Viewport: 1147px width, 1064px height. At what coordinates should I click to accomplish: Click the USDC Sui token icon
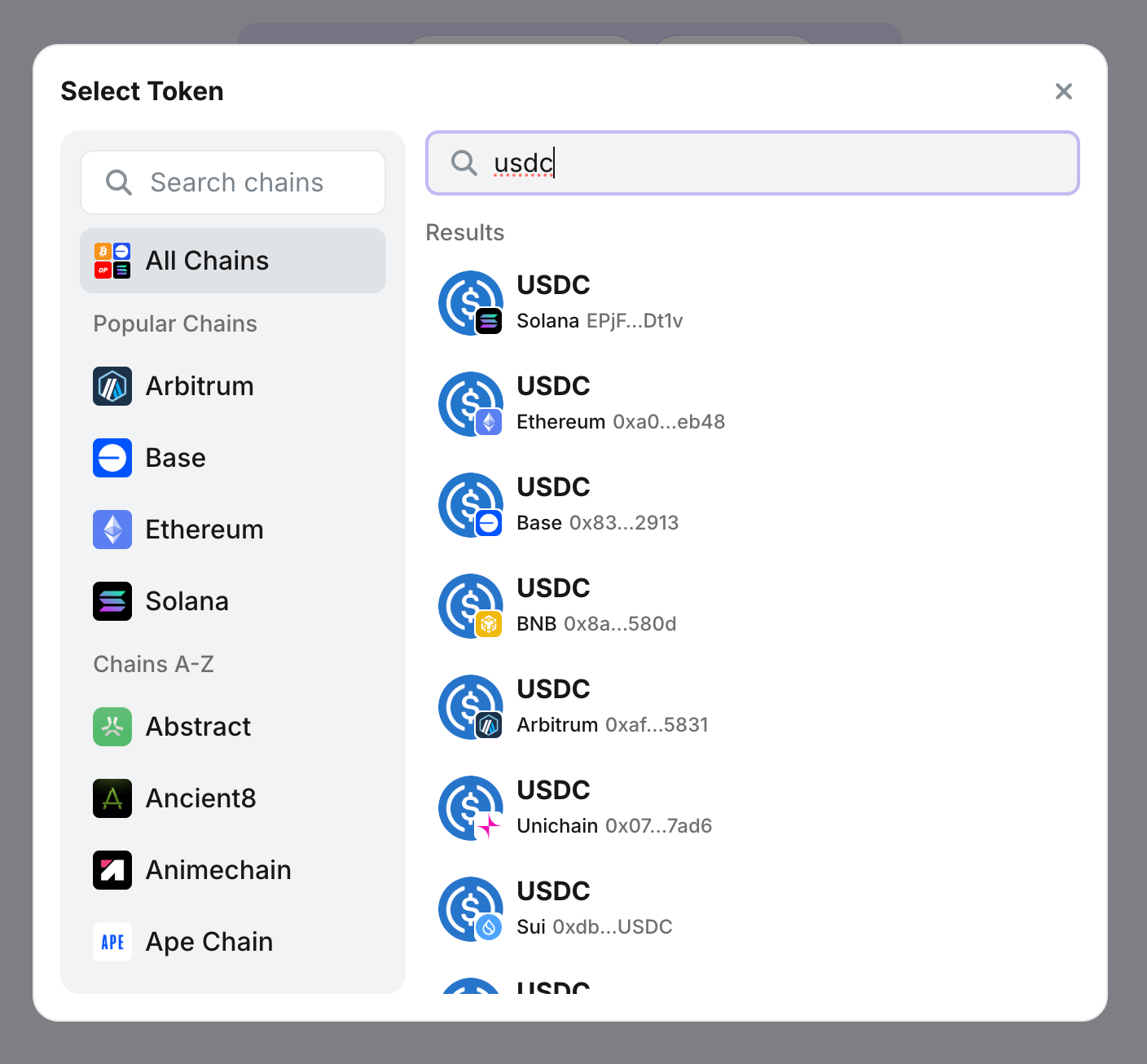coord(471,909)
